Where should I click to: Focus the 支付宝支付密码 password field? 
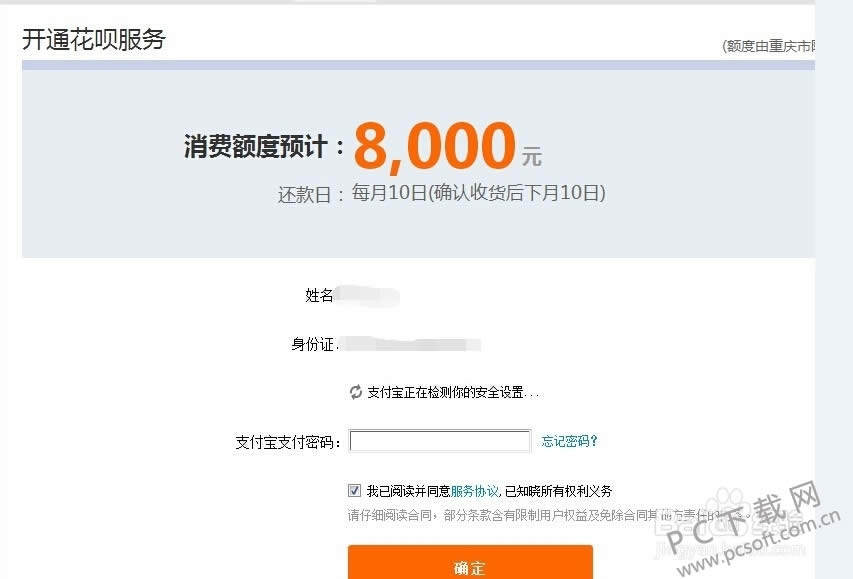(440, 441)
